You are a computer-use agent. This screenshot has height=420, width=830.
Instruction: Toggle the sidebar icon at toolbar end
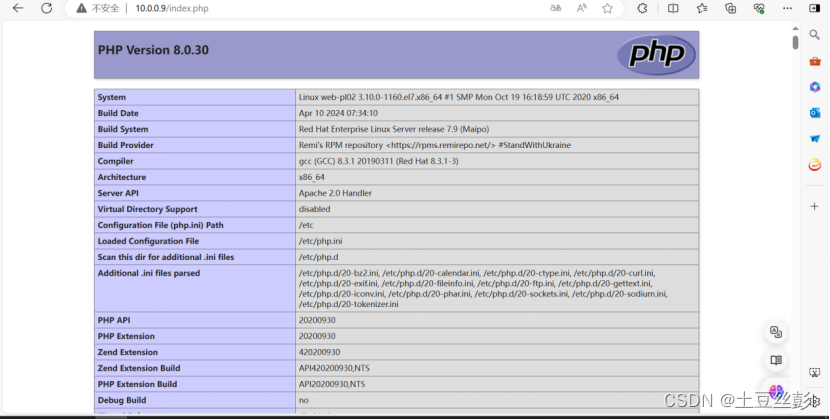(x=815, y=8)
